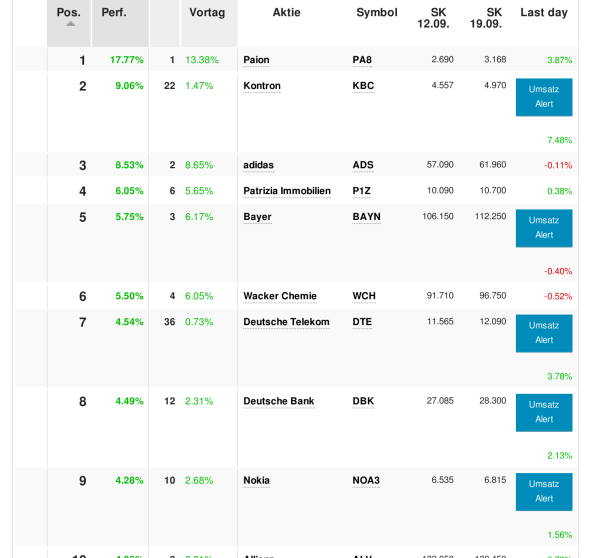The height and width of the screenshot is (558, 600).
Task: Sort by Last day column header
Action: 544,12
